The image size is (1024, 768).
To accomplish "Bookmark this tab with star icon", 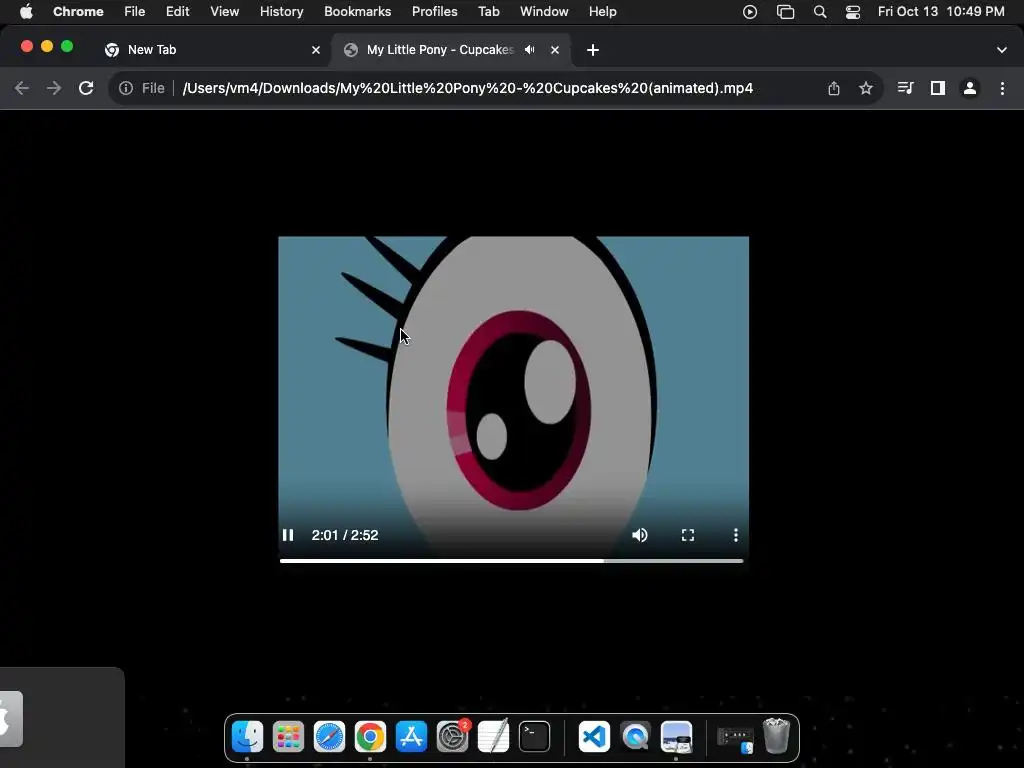I will pos(865,88).
